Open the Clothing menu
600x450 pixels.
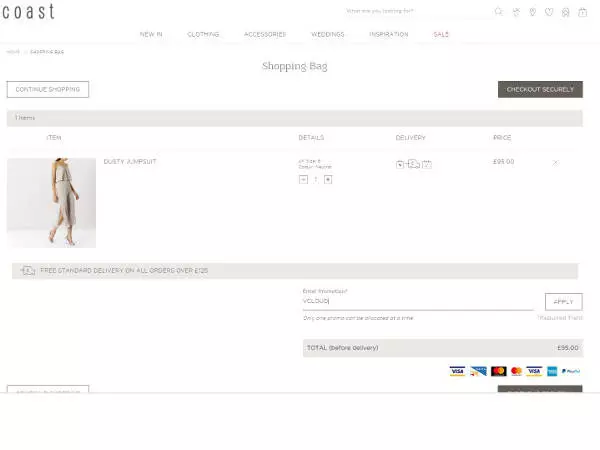(203, 34)
